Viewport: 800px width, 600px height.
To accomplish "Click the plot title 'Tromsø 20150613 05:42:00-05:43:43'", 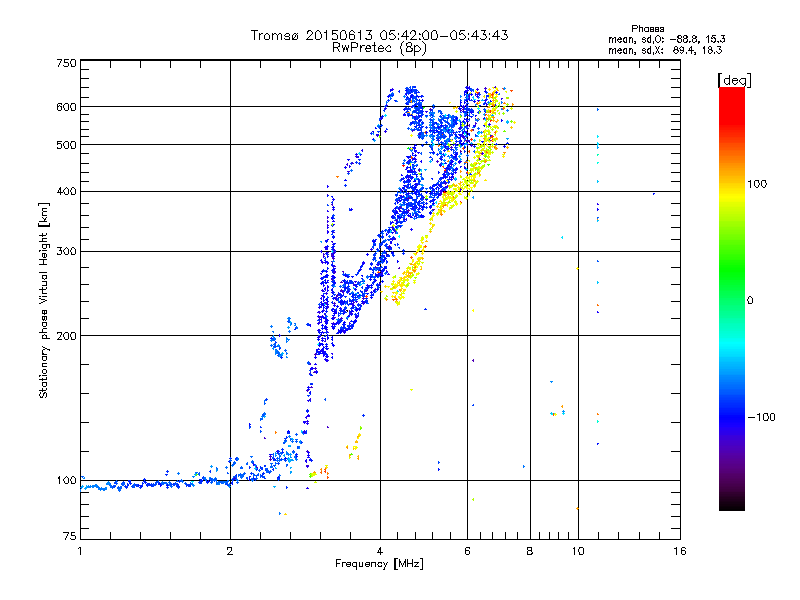I will [x=379, y=35].
